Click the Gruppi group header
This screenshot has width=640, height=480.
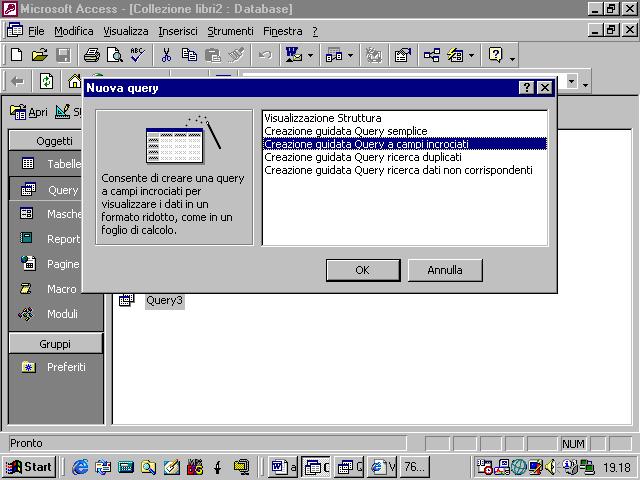pyautogui.click(x=56, y=344)
